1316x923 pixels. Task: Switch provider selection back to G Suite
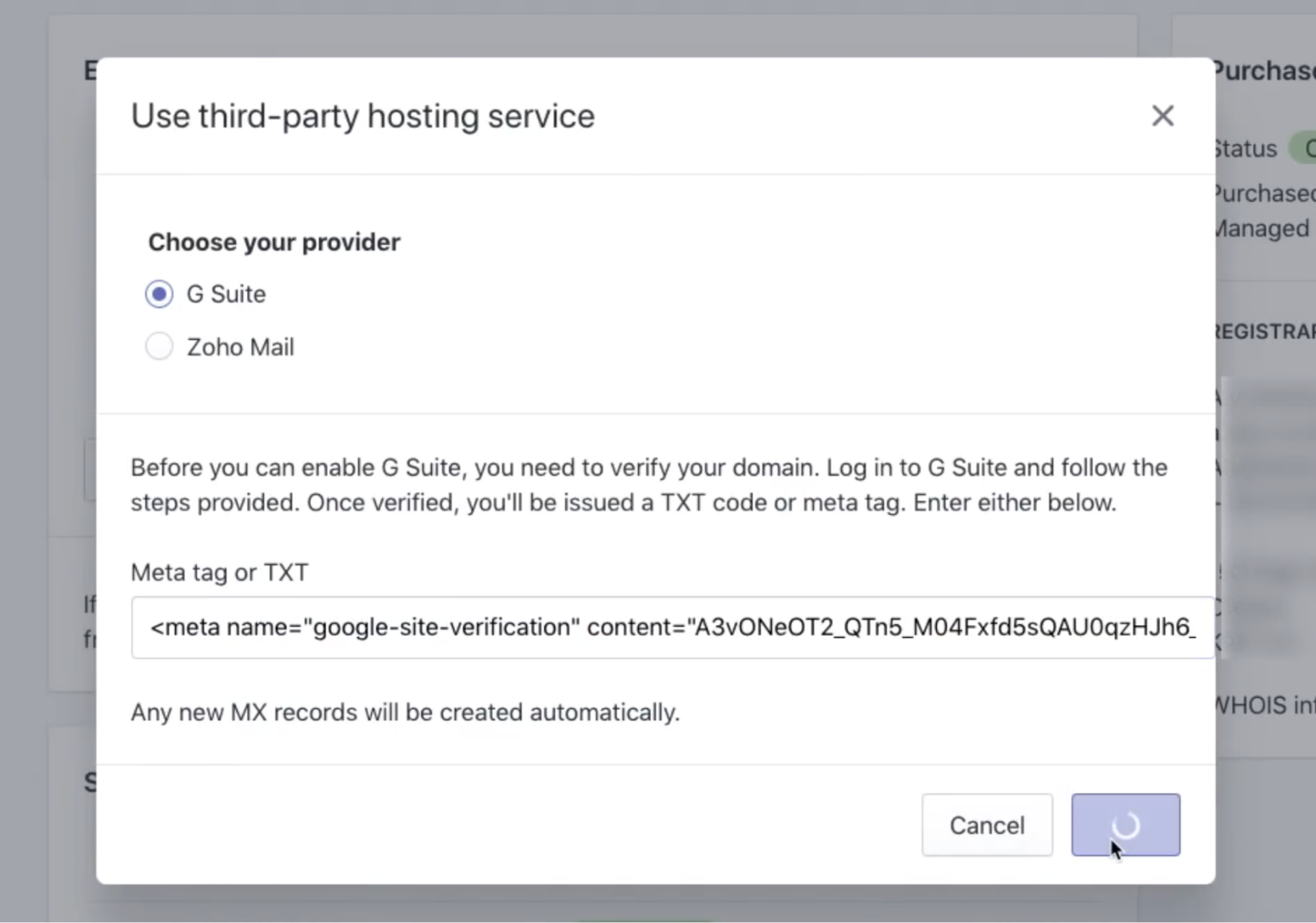click(158, 294)
